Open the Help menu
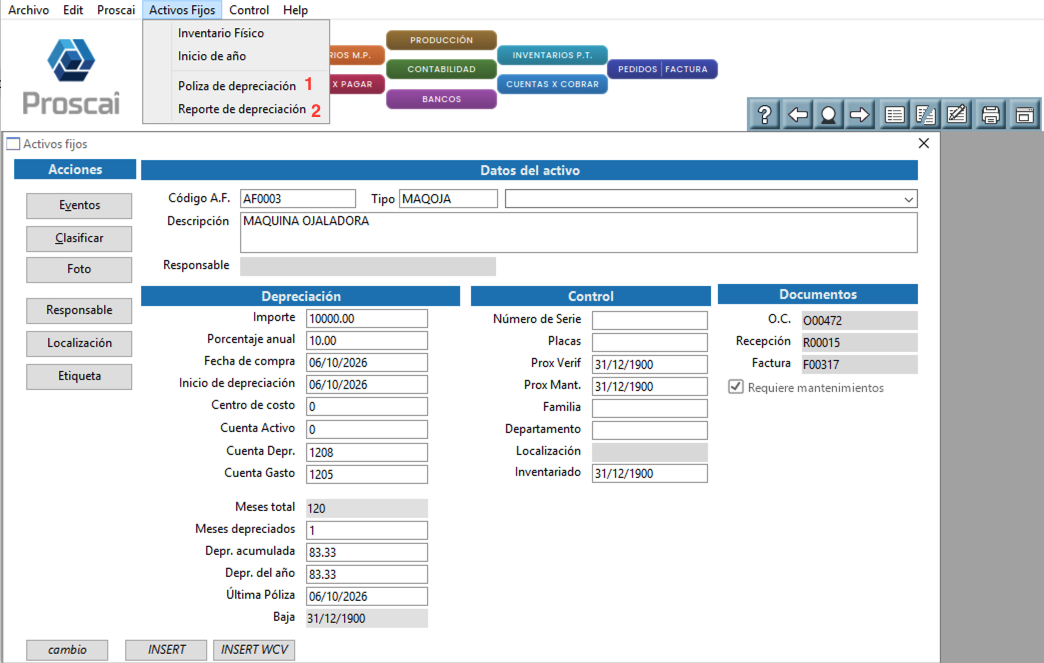Image resolution: width=1044 pixels, height=663 pixels. pyautogui.click(x=295, y=10)
